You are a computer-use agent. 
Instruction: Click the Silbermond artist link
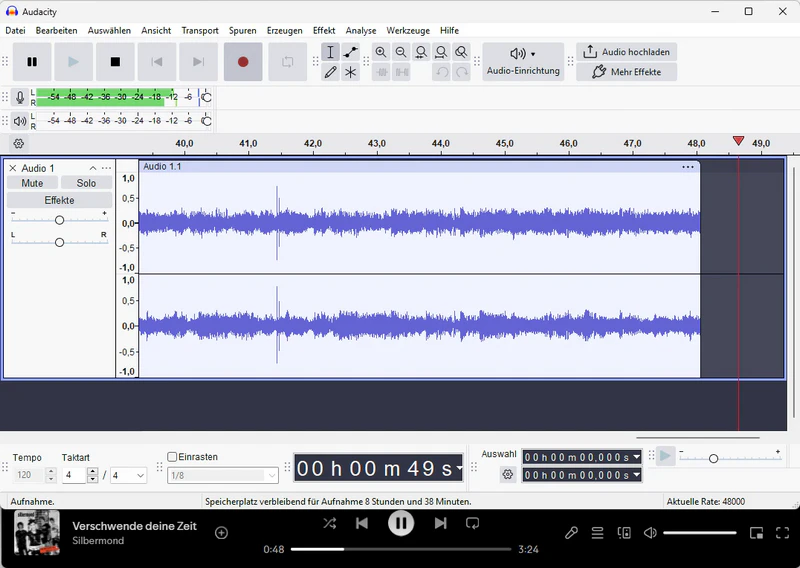tap(98, 540)
